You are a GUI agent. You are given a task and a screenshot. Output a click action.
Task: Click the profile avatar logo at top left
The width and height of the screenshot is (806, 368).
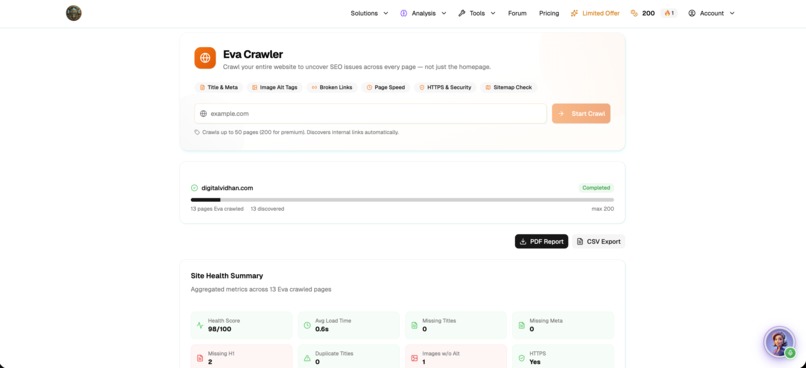(74, 13)
